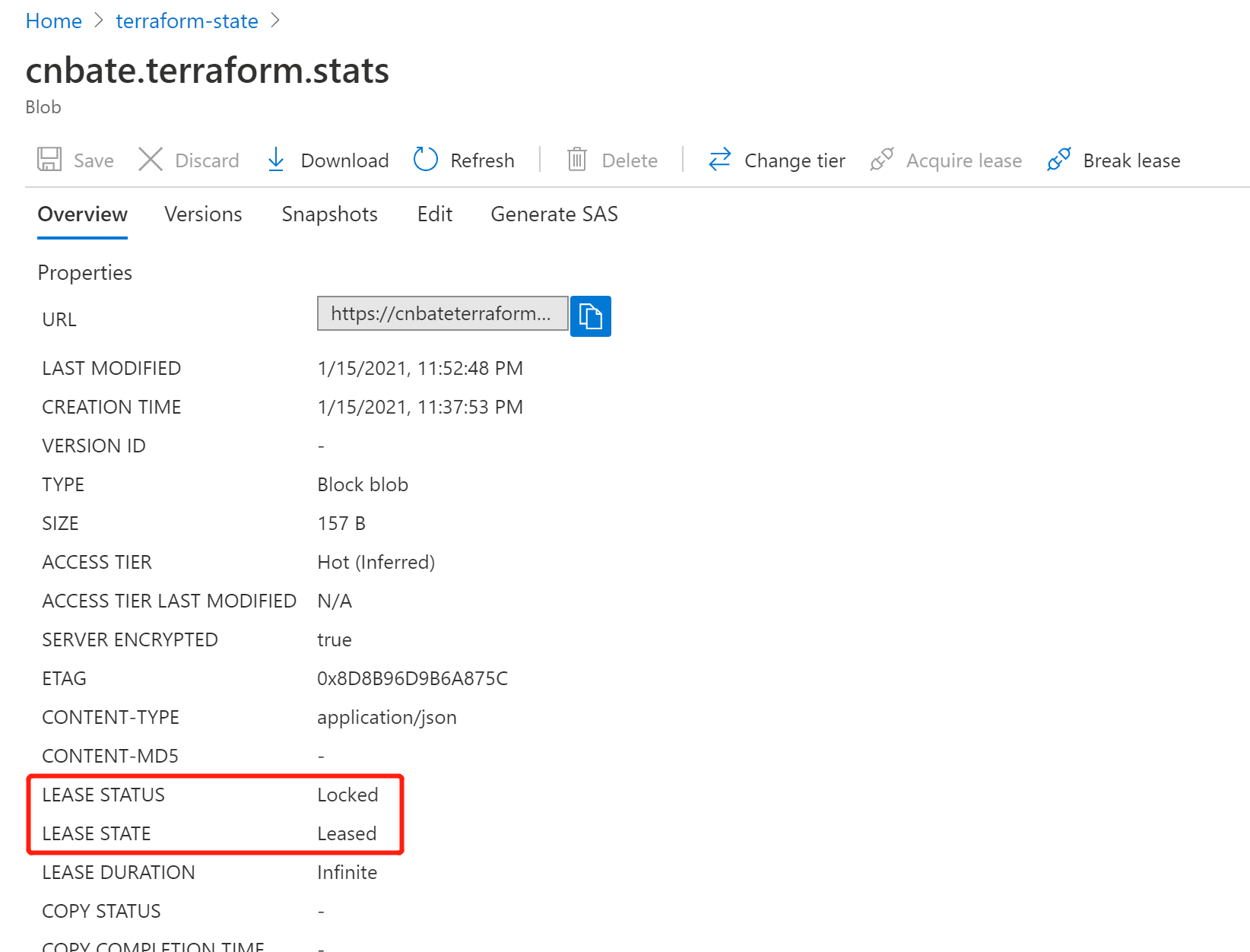Click the Download arrow icon
The height and width of the screenshot is (952, 1250).
(x=276, y=160)
